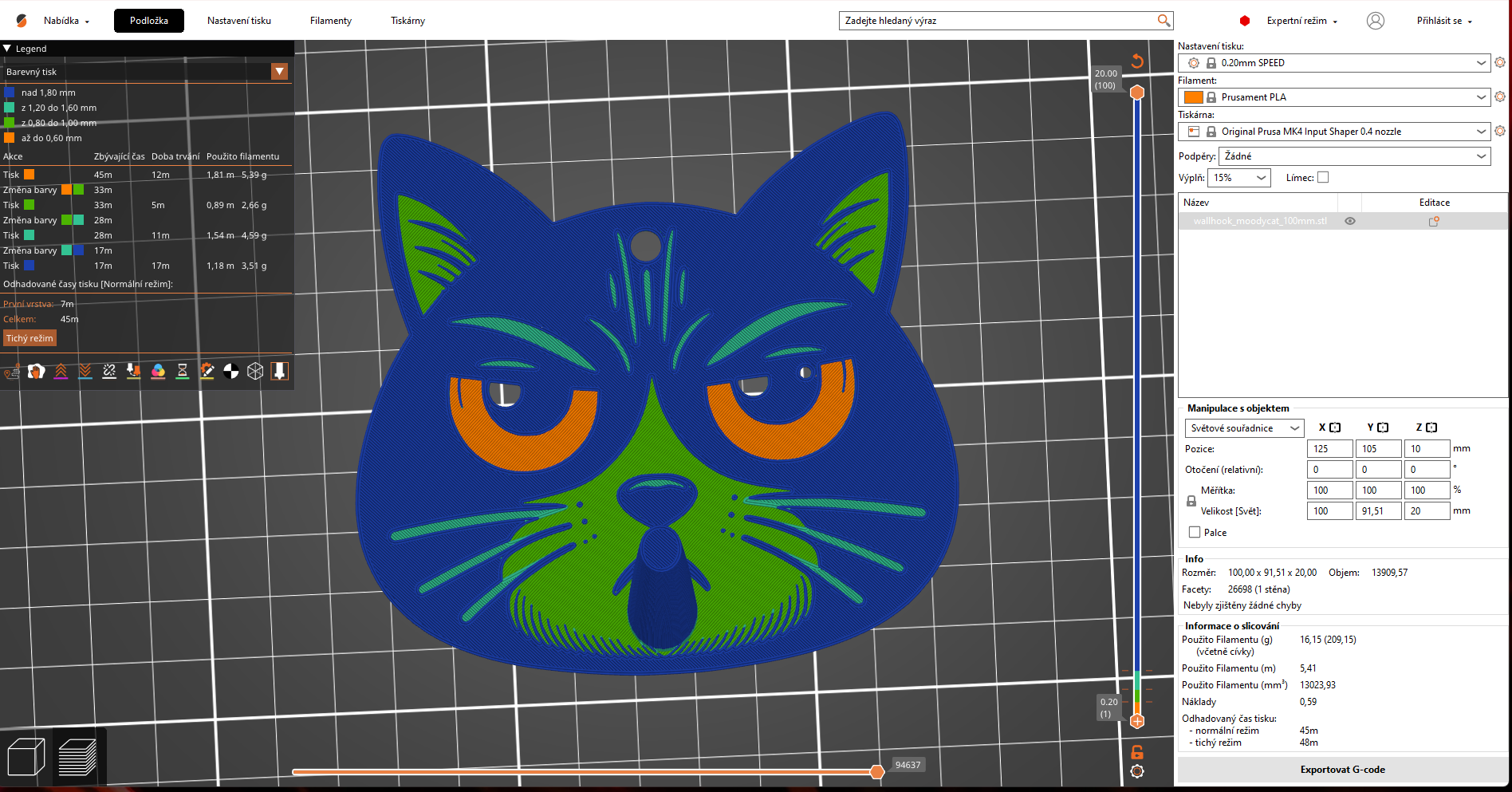Viewport: 1512px width, 792px height.
Task: Toggle color changes CMY circles icon
Action: tap(158, 372)
